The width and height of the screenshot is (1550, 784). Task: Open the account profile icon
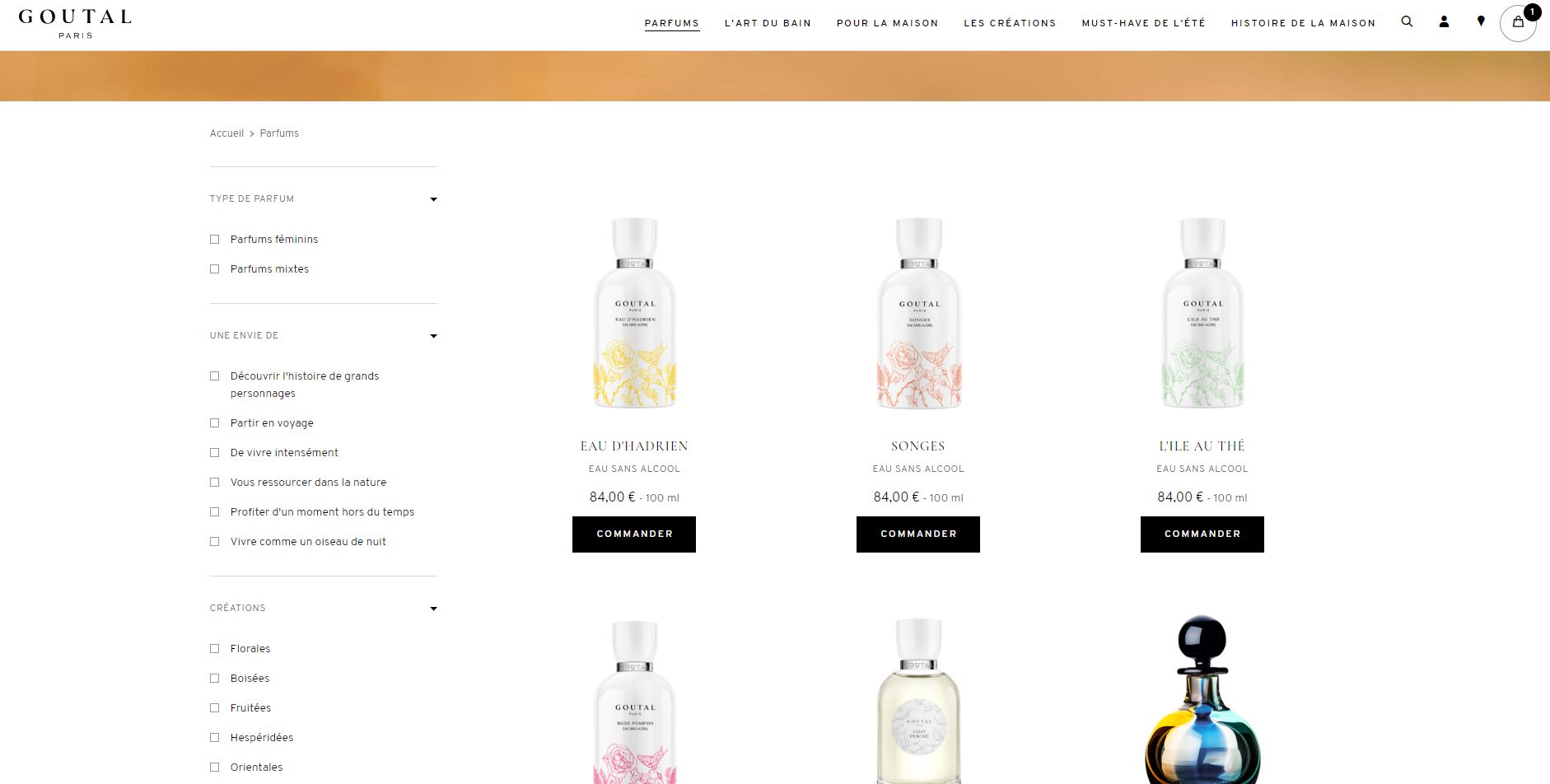(1444, 22)
